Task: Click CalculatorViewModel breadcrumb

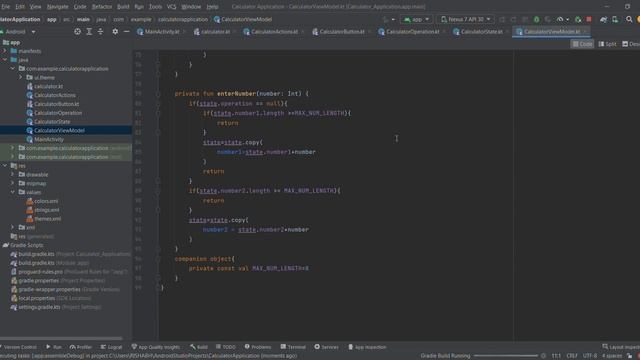Action: (x=243, y=19)
